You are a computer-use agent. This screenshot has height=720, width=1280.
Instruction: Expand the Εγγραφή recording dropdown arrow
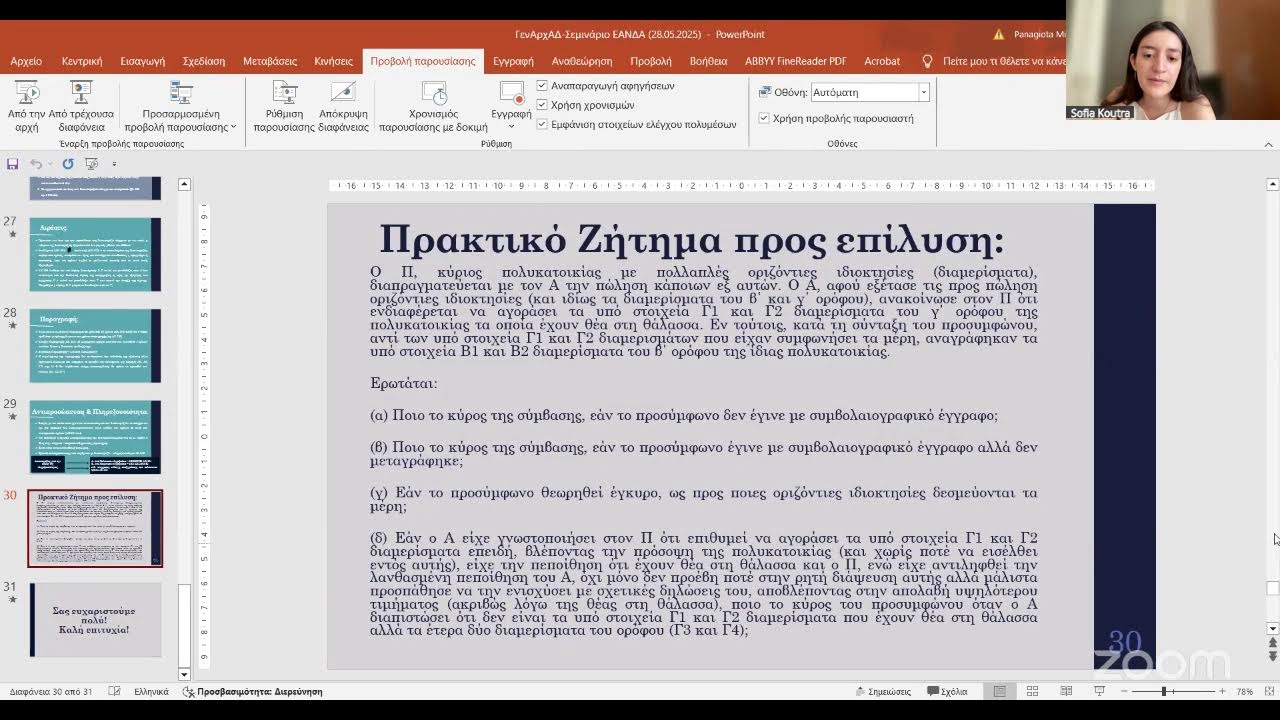(511, 126)
